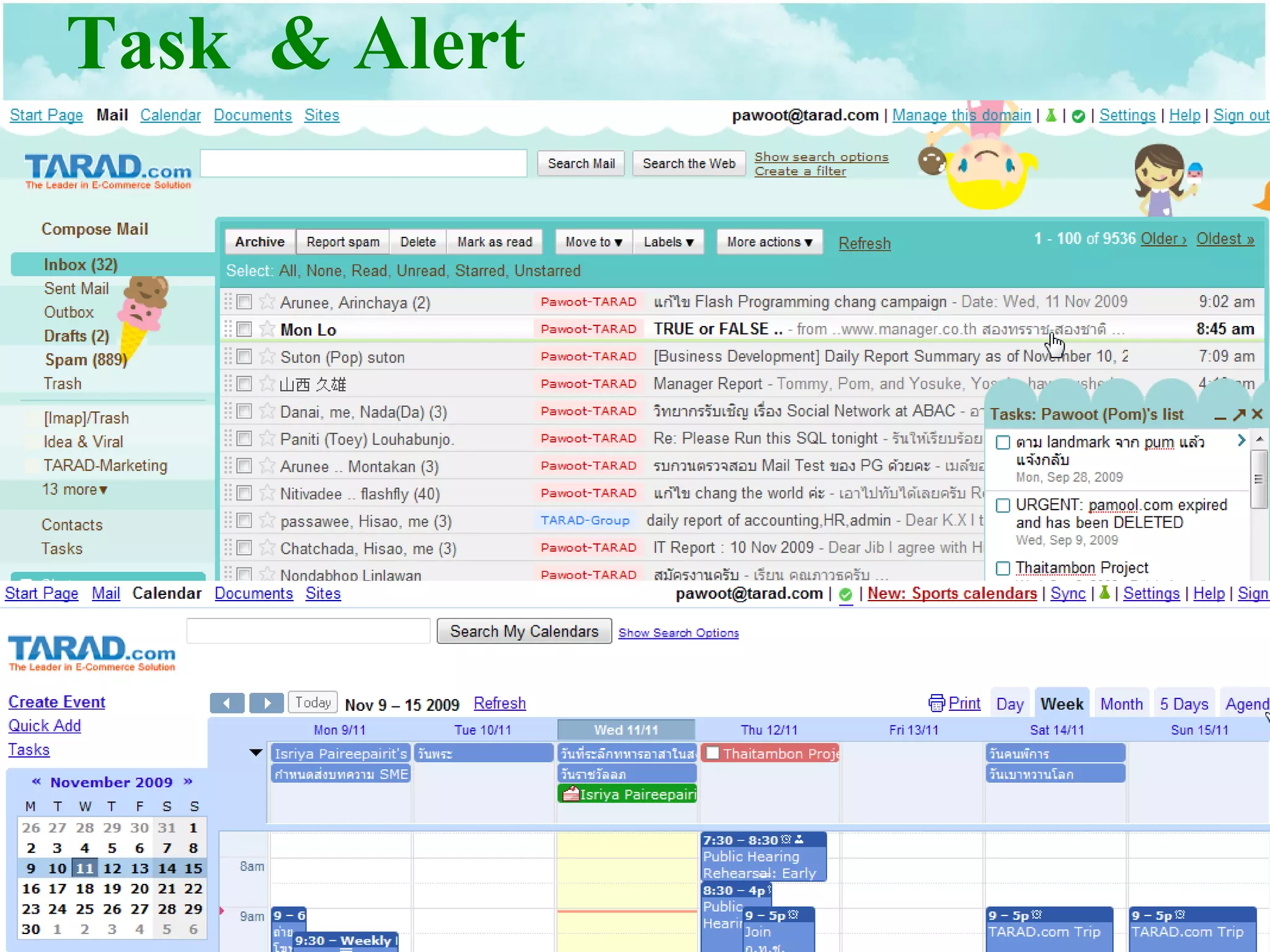Screen dimensions: 1270x952
Task: Go to previous month in mini calendar
Action: pos(37,782)
